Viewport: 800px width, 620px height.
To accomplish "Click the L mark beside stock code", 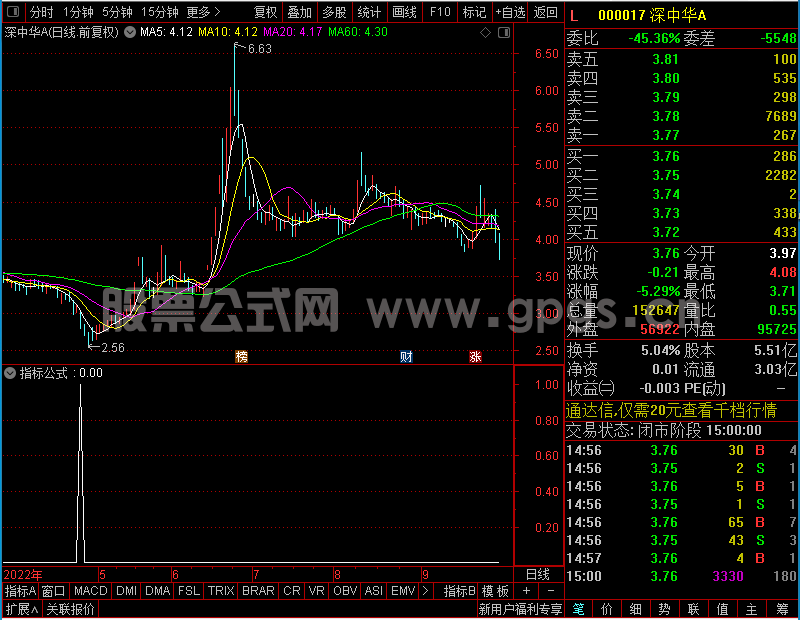I will [x=574, y=16].
